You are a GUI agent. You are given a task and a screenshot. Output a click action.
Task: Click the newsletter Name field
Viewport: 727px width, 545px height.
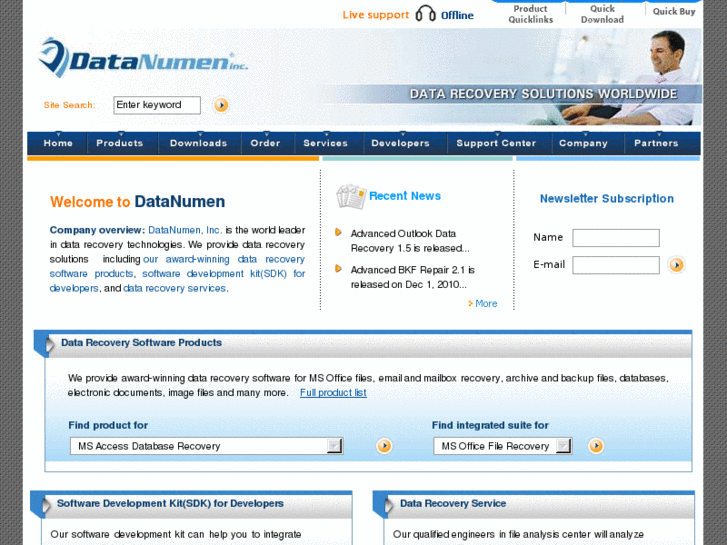pyautogui.click(x=616, y=238)
